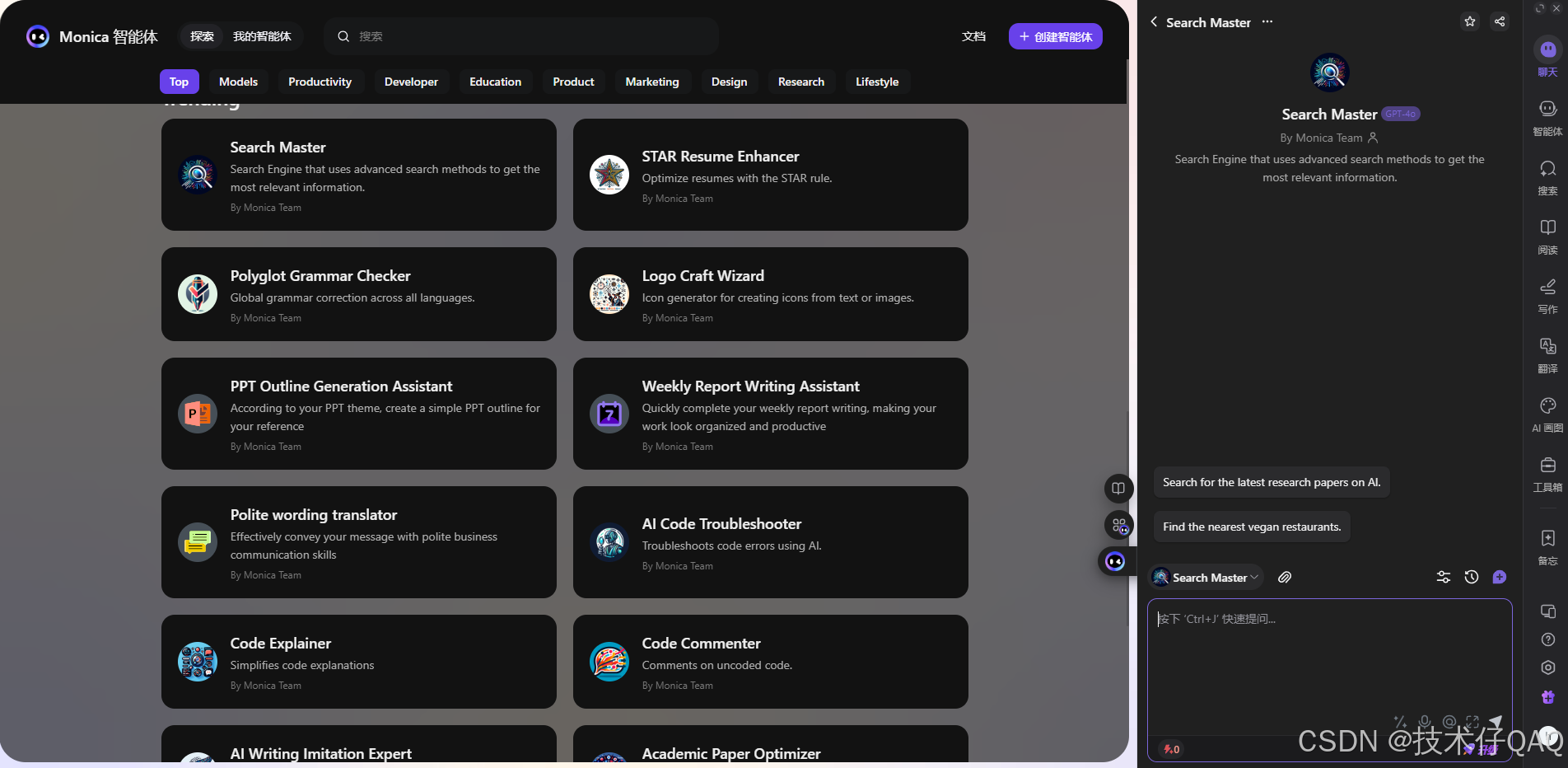Open the AI Code Troubleshooter card

tap(771, 542)
